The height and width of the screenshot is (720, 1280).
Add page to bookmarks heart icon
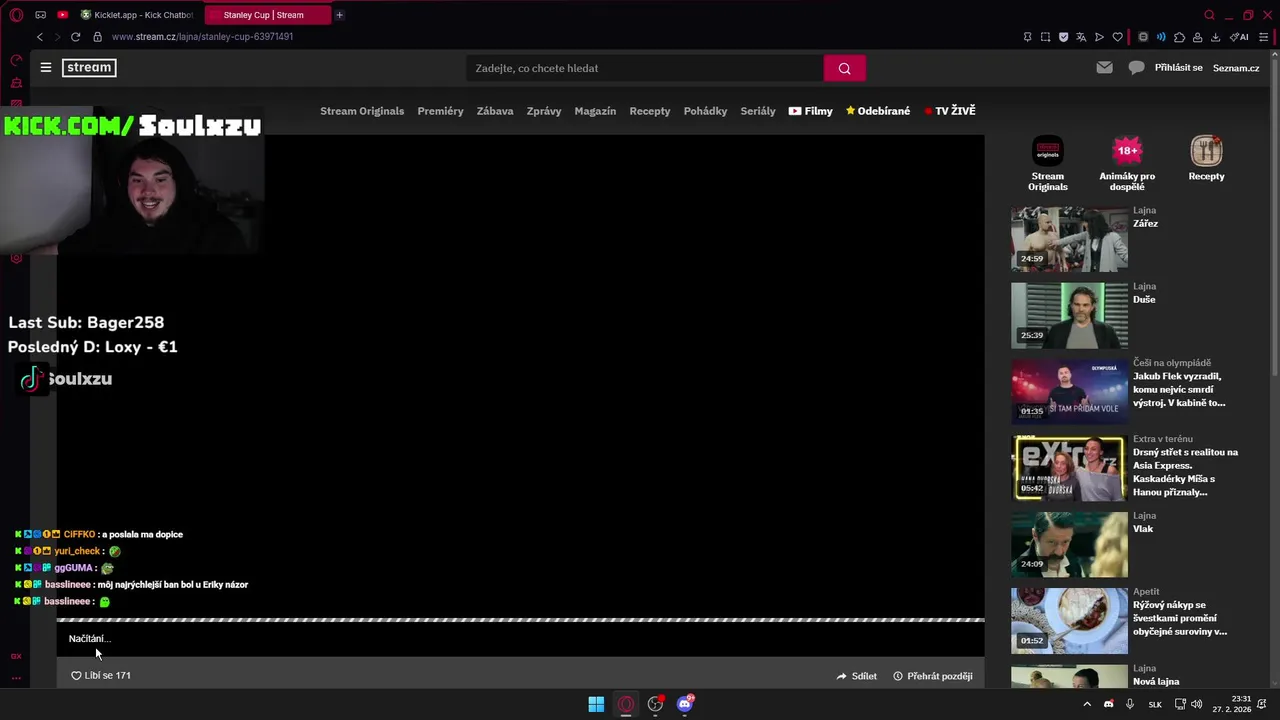[x=1117, y=37]
